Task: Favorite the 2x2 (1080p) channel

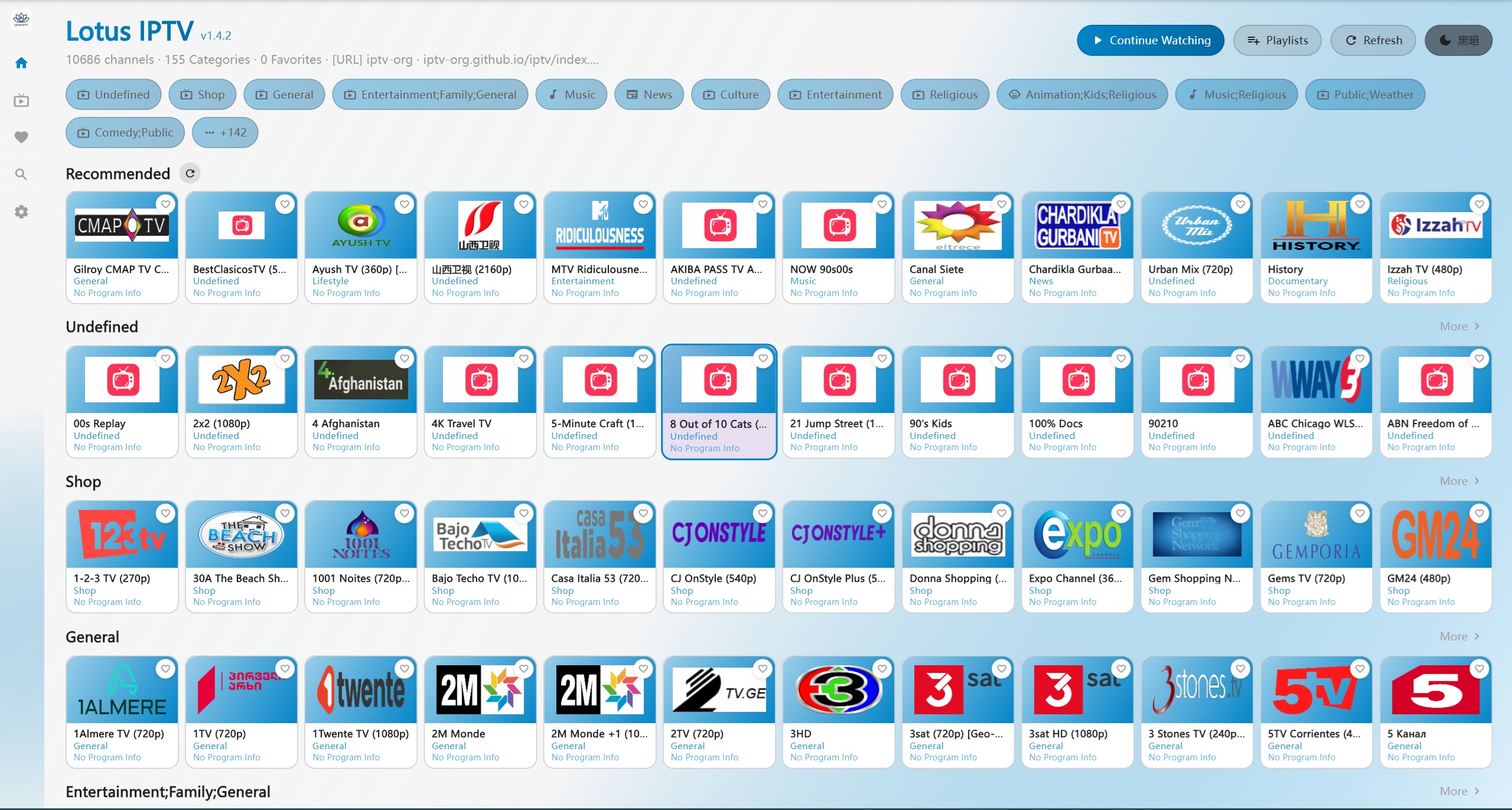Action: click(x=285, y=358)
